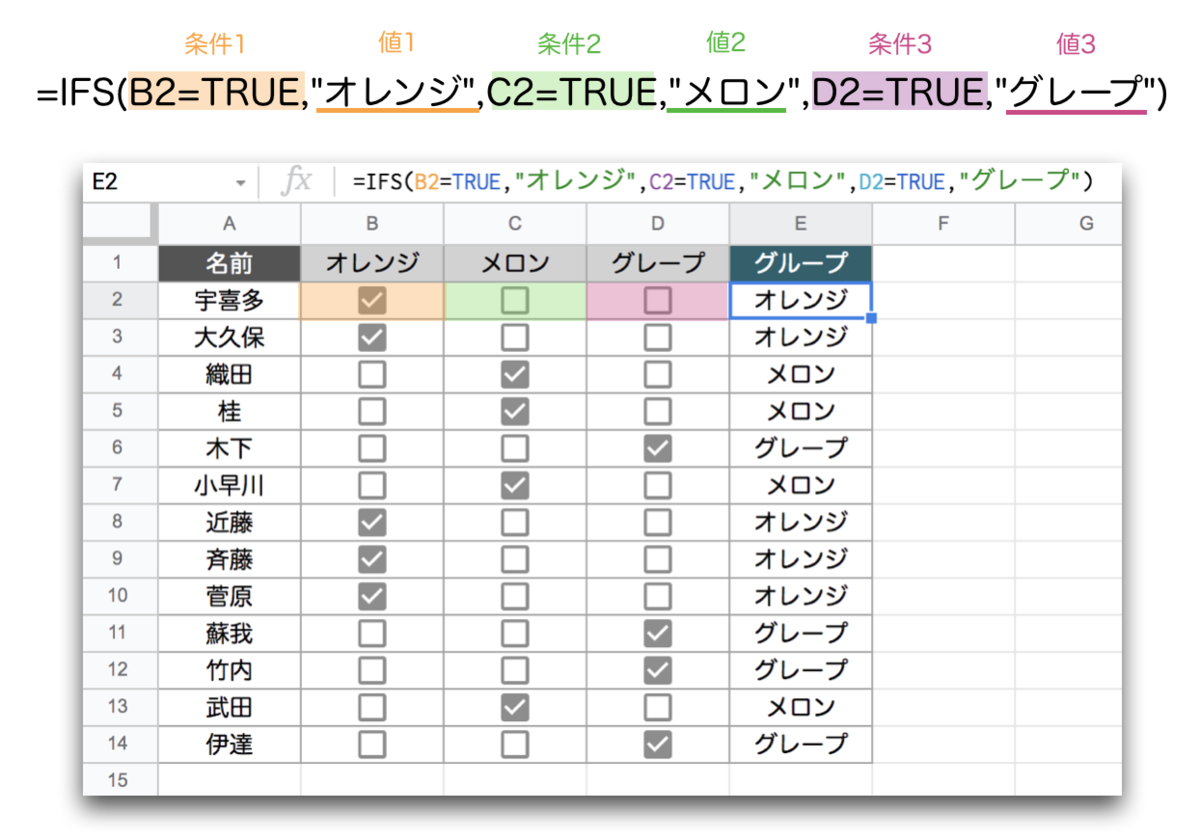The width and height of the screenshot is (1200, 839).
Task: Select row 6 header
Action: pos(120,448)
